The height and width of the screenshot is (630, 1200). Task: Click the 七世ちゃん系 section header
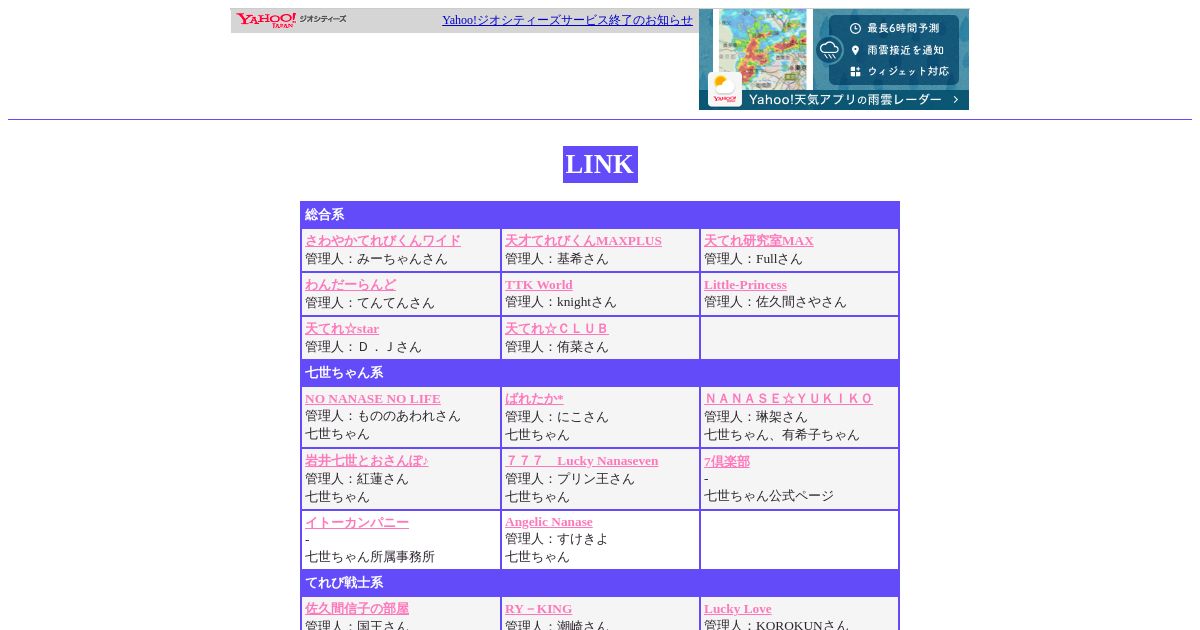pos(600,373)
